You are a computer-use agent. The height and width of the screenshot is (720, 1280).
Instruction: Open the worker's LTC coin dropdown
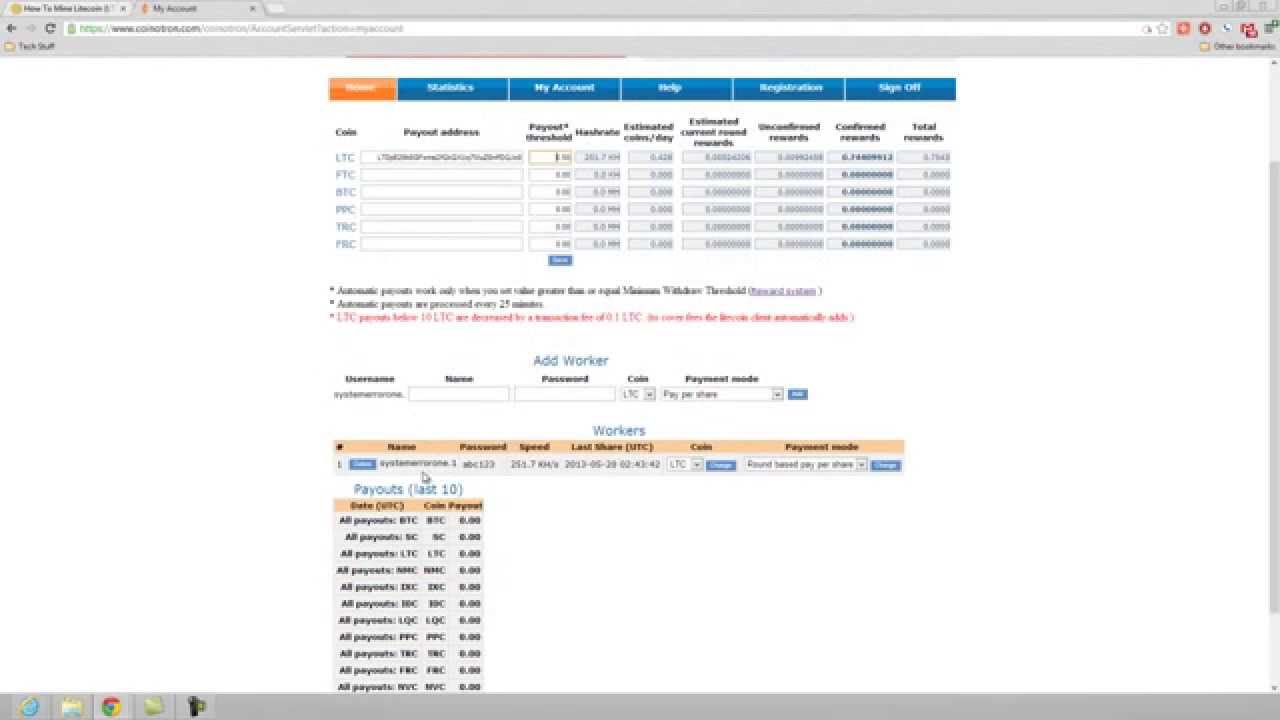pos(685,465)
